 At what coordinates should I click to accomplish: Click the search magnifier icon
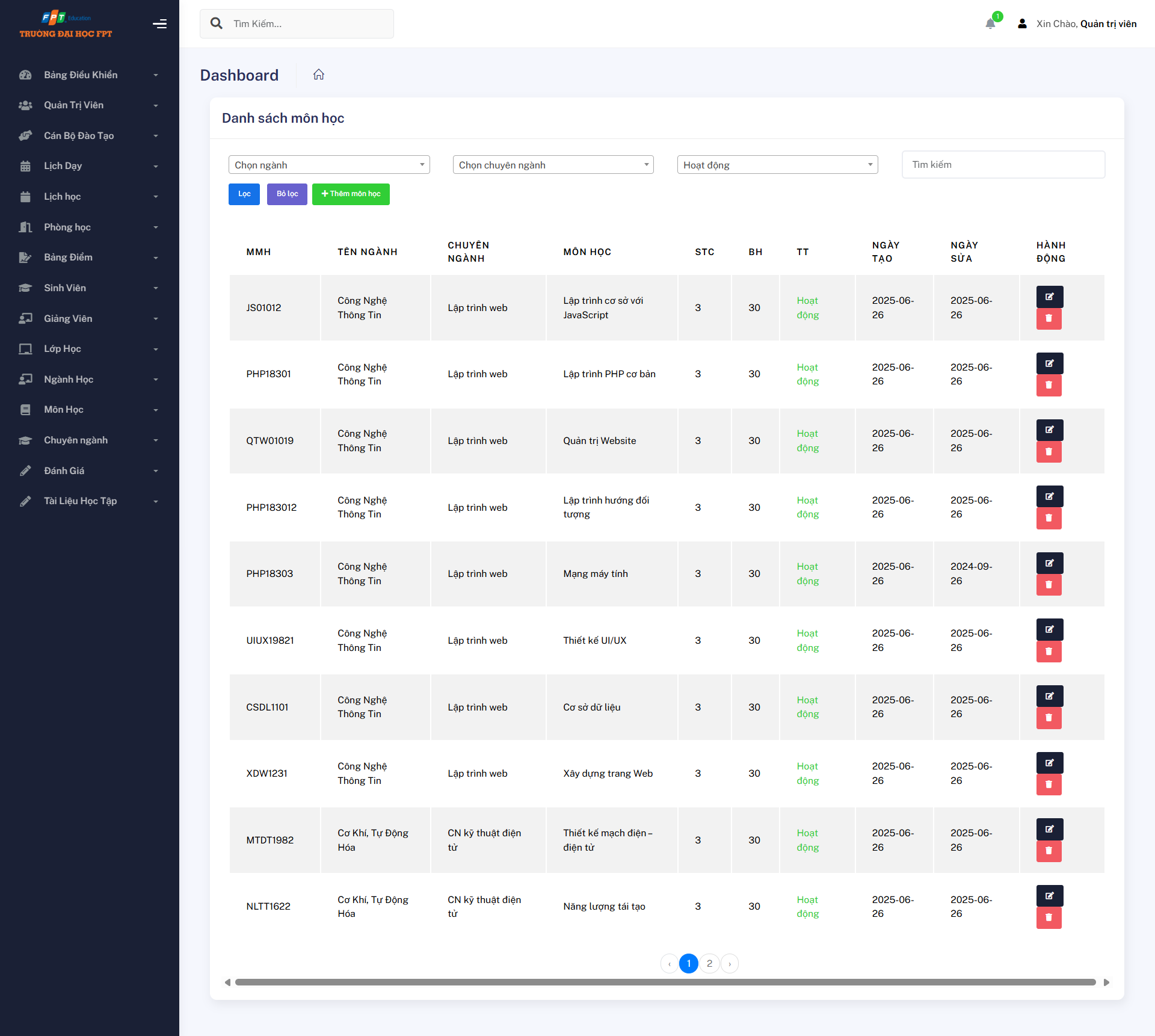(217, 23)
